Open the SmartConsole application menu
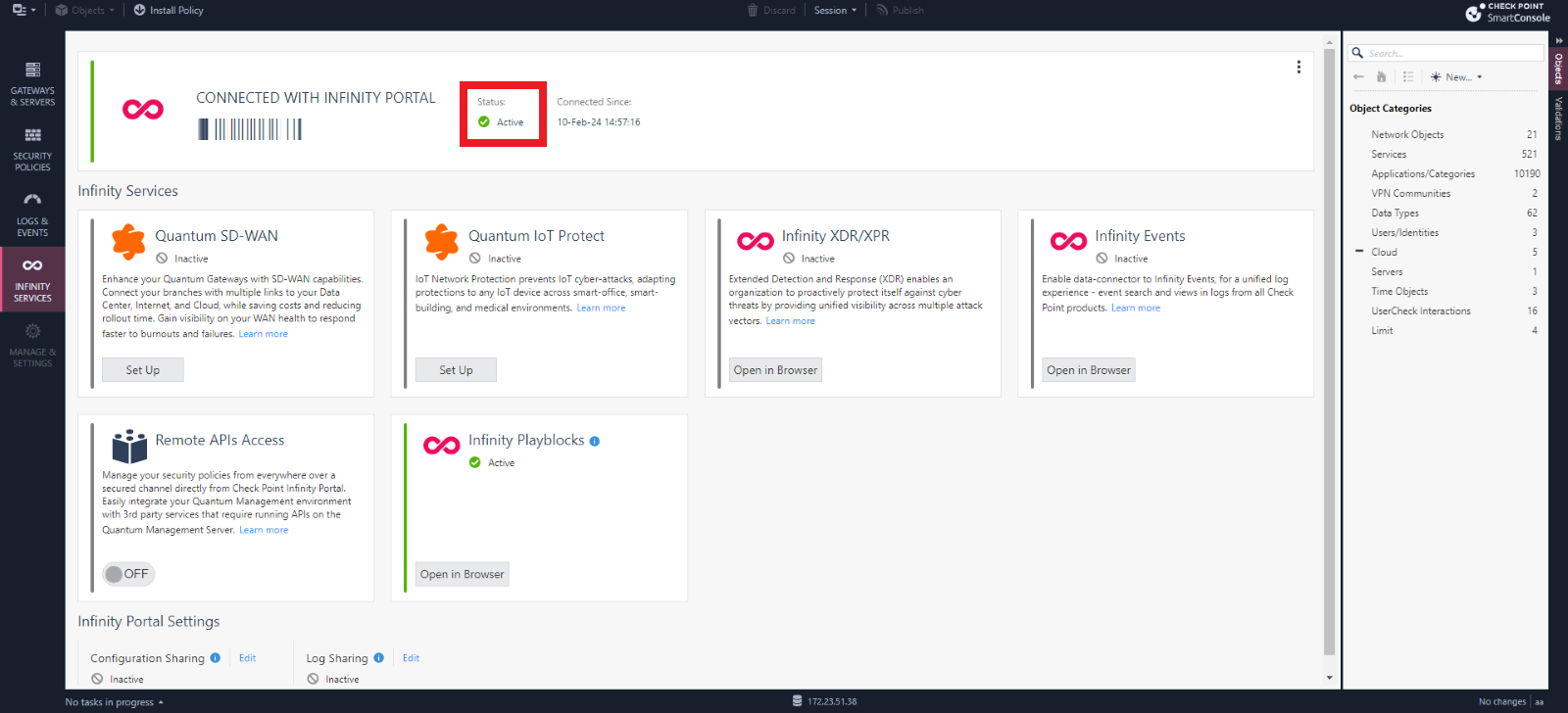This screenshot has height=713, width=1568. 24,10
